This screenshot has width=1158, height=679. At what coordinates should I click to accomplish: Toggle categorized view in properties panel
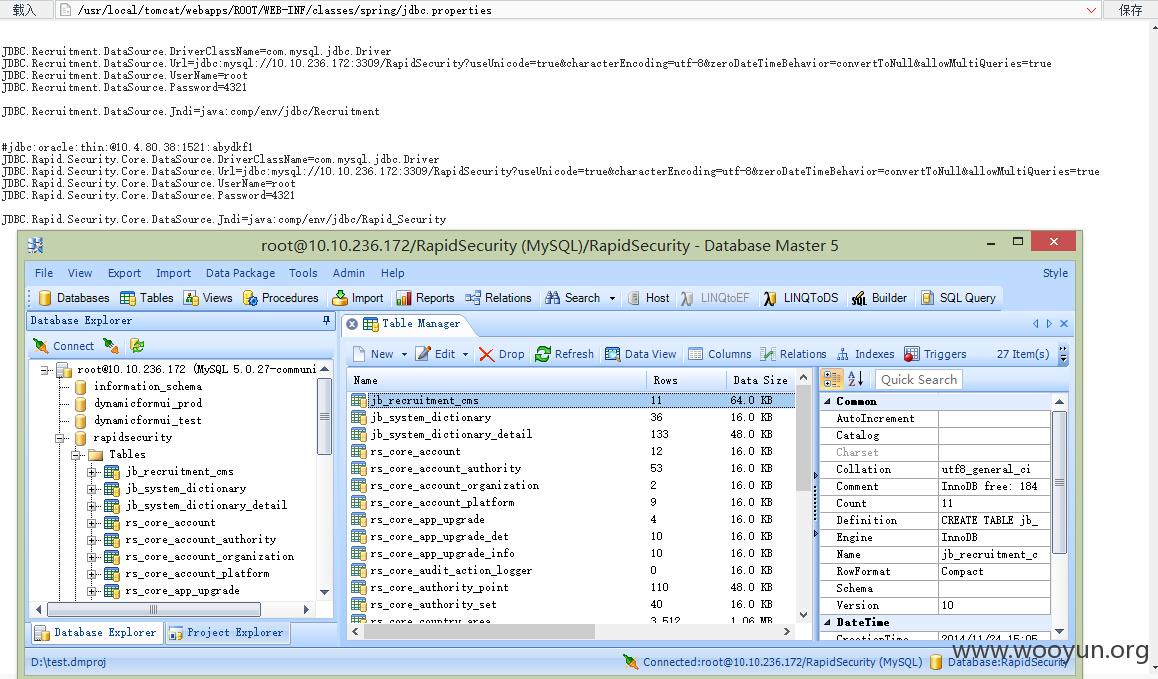832,379
